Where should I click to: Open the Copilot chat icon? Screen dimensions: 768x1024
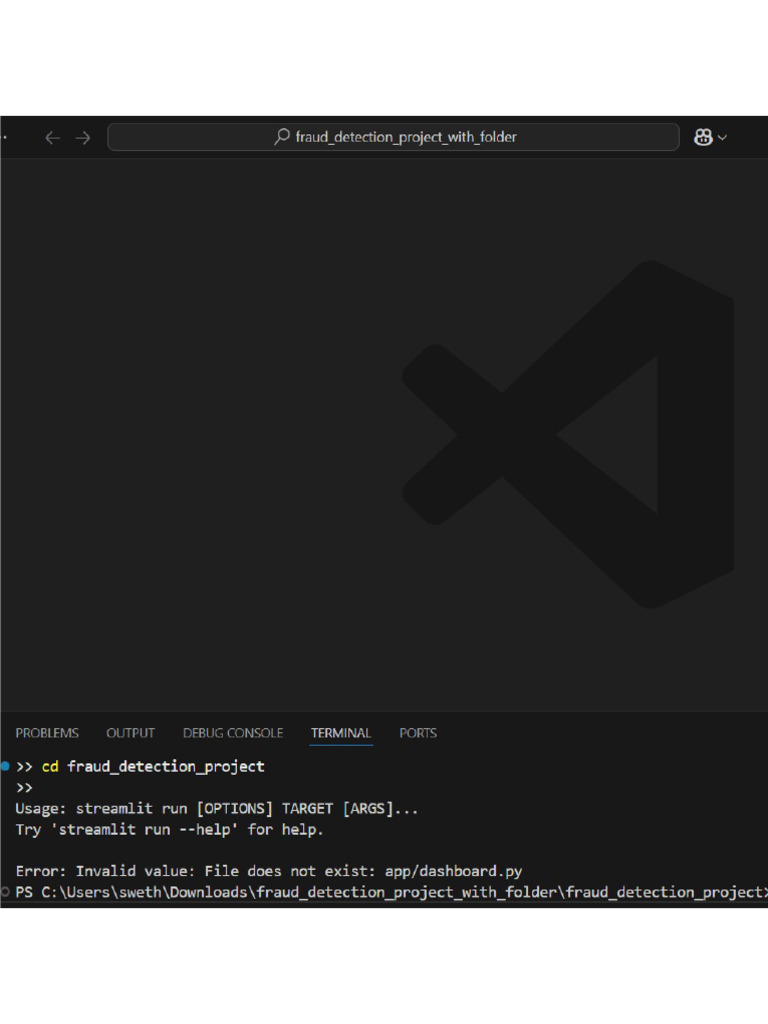(703, 137)
